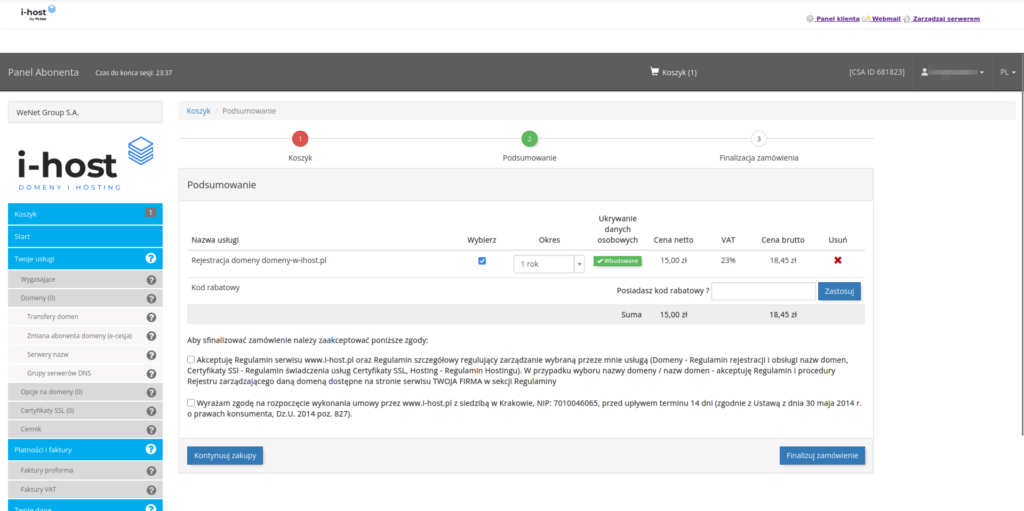Click the Kontynuuj zakupy button

tap(225, 455)
